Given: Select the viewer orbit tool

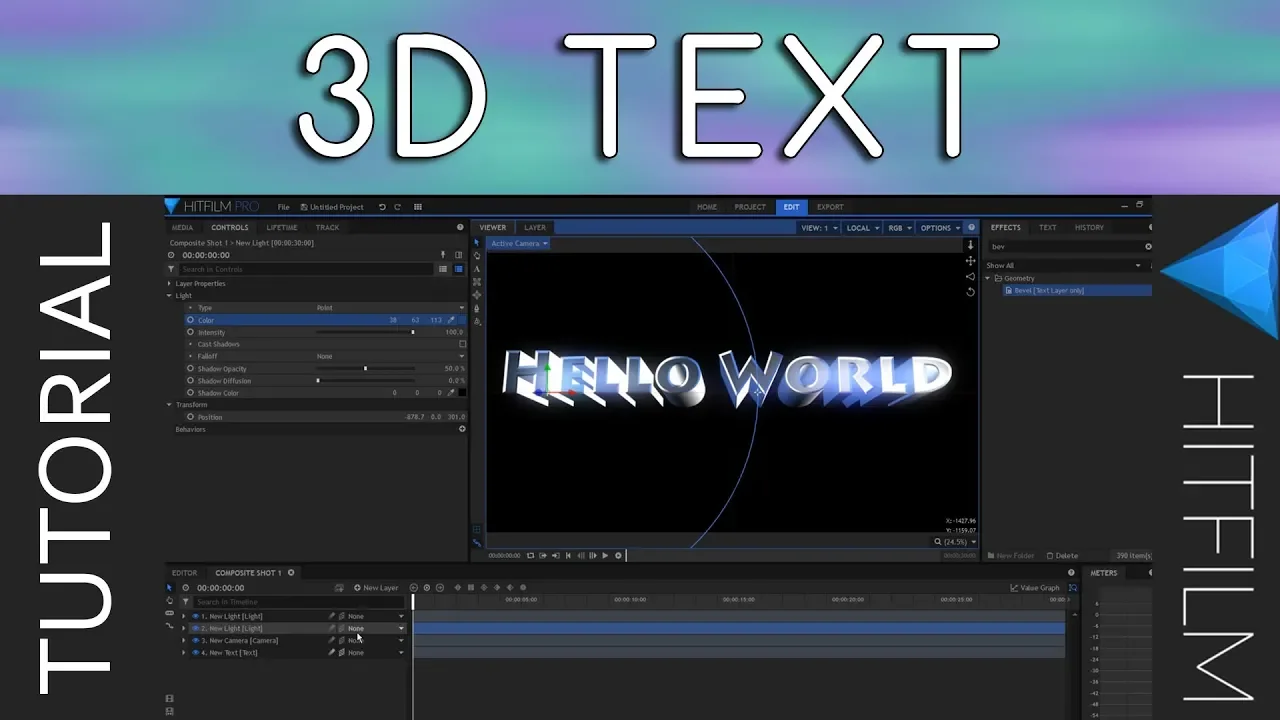Looking at the screenshot, I should click(477, 295).
